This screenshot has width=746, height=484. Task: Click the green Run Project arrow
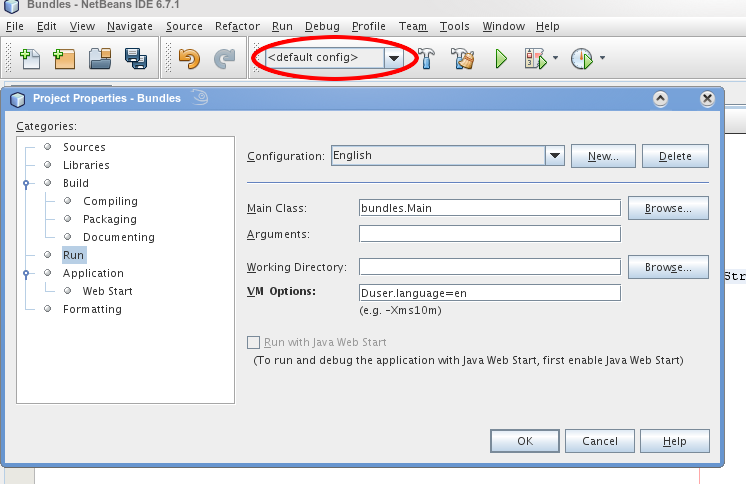pos(501,59)
